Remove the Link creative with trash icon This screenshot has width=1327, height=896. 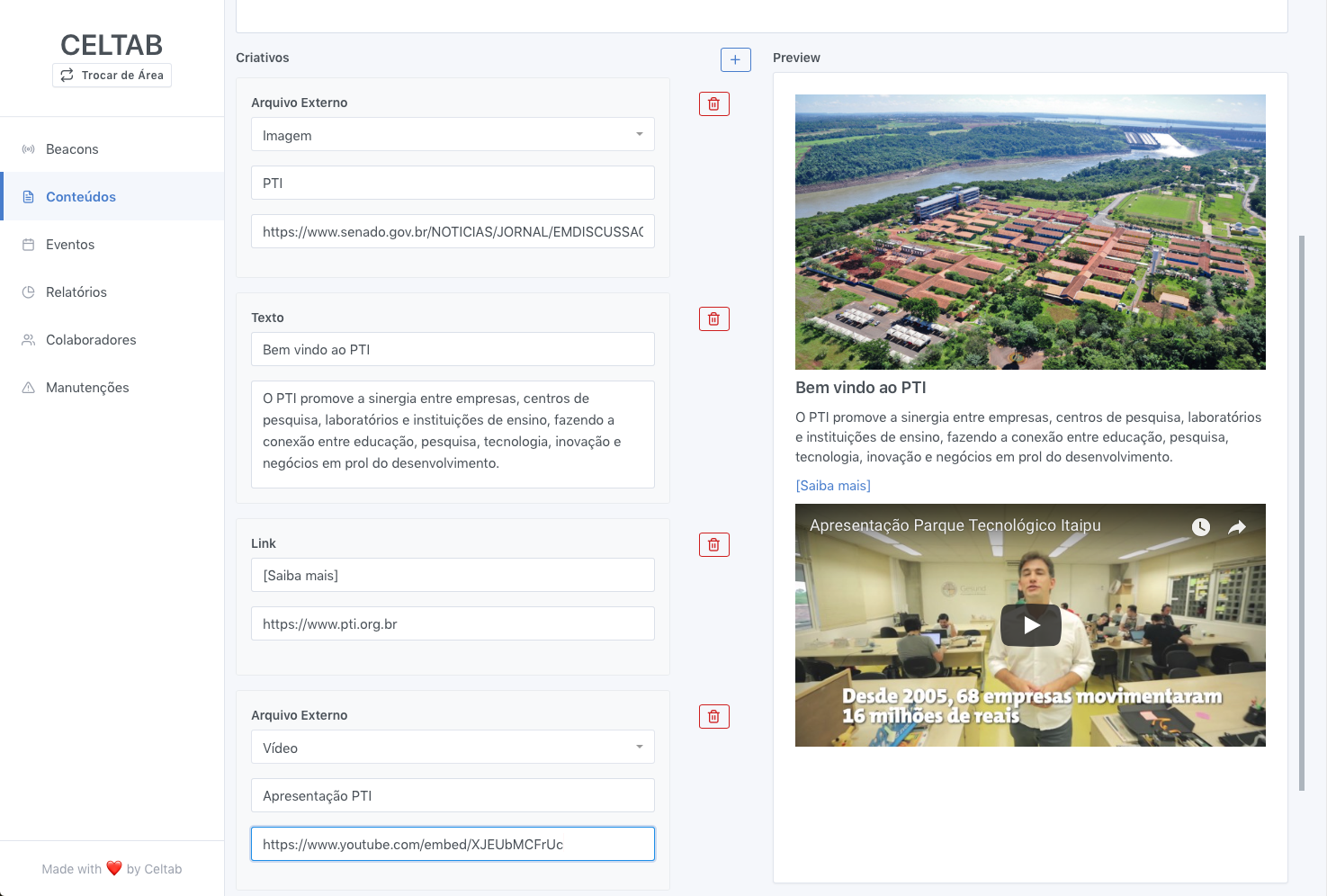coord(713,545)
